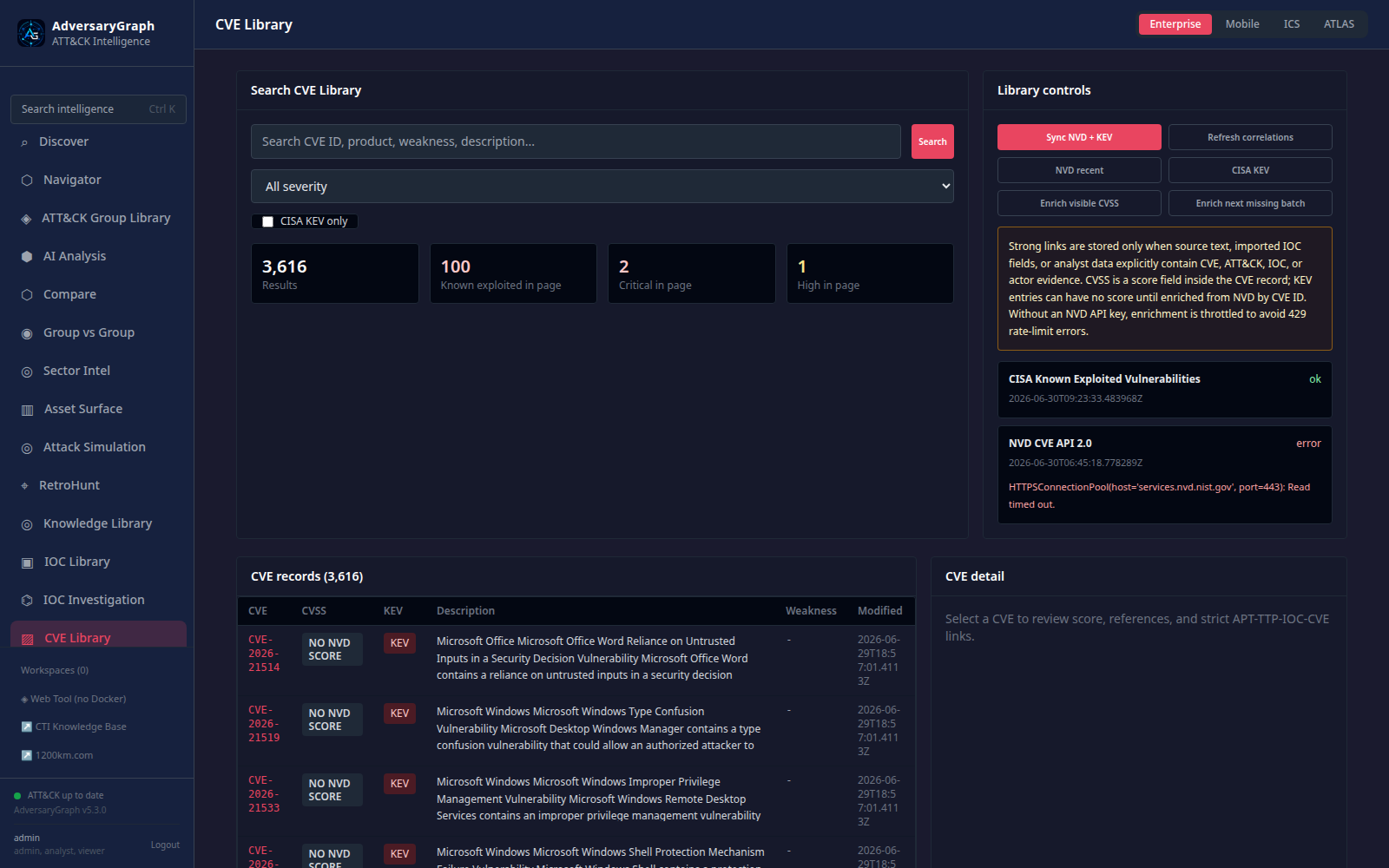Switch to the Mobile domain tab
Image resolution: width=1389 pixels, height=868 pixels.
coord(1242,24)
